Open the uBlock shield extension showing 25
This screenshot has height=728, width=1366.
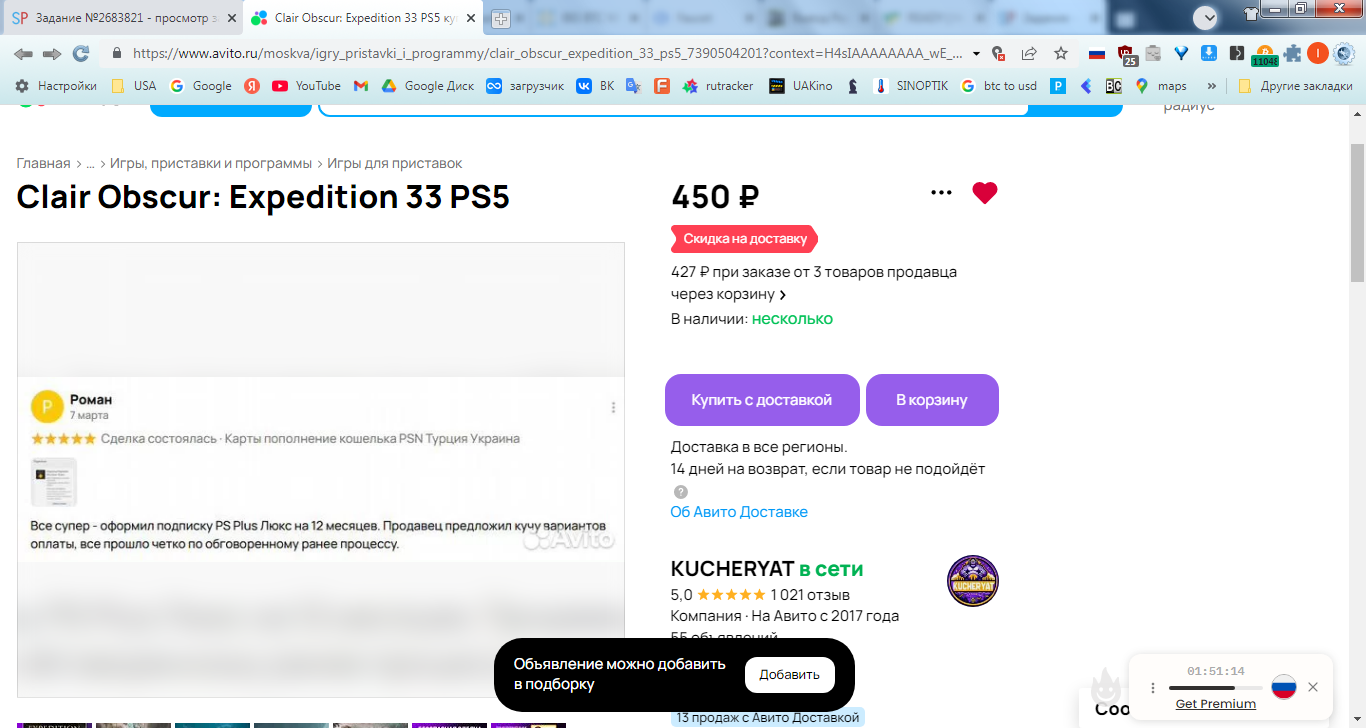pos(1126,54)
